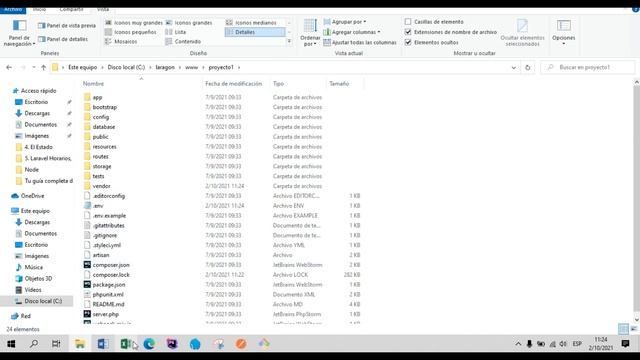
Task: Select the Lista layout
Action: [176, 32]
